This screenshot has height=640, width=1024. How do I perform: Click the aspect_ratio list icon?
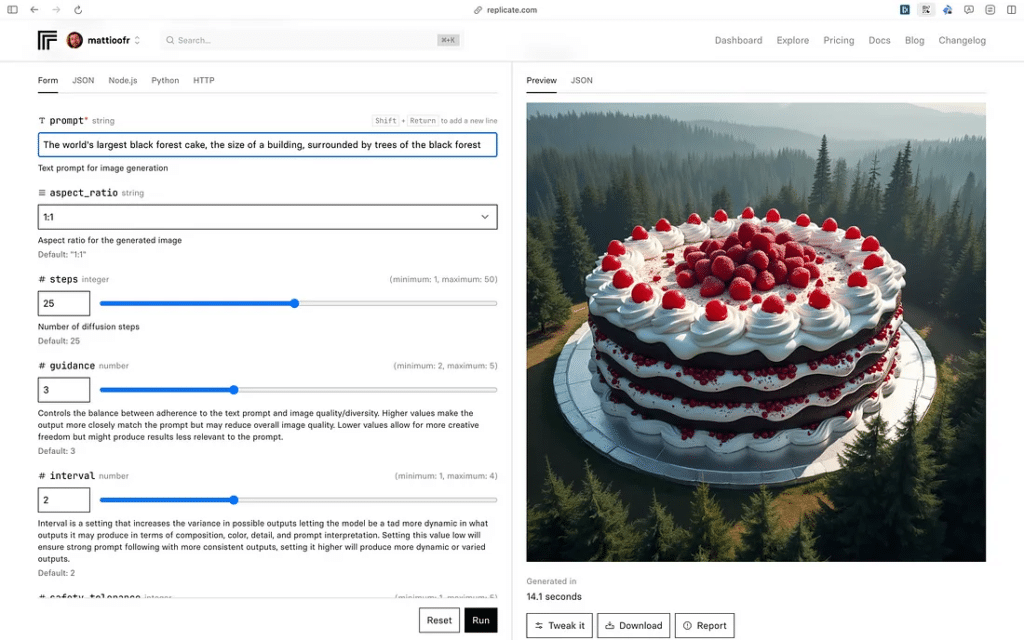(x=42, y=193)
